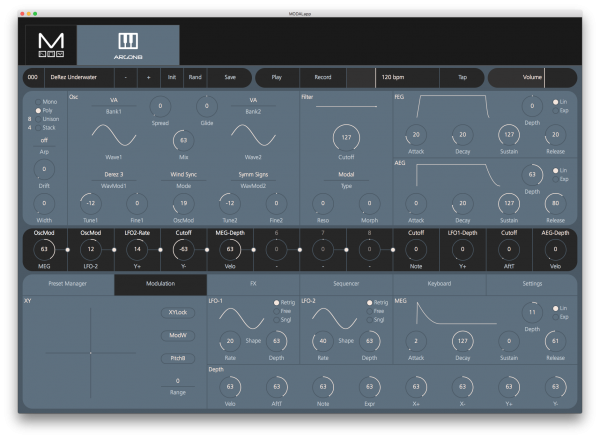The height and width of the screenshot is (439, 600).
Task: Click the Volume slider bar
Action: click(532, 78)
